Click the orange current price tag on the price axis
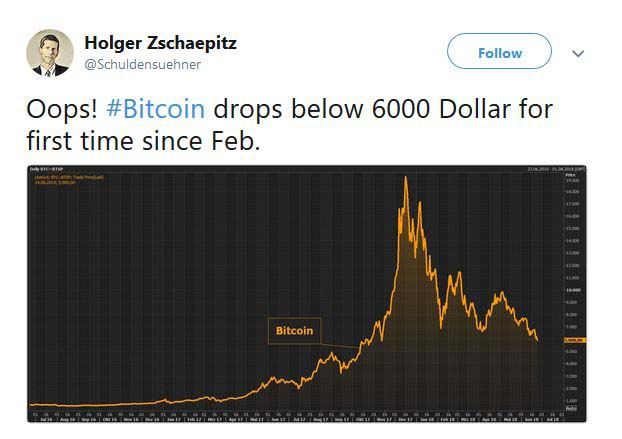Viewport: 622px width, 439px height. point(573,340)
